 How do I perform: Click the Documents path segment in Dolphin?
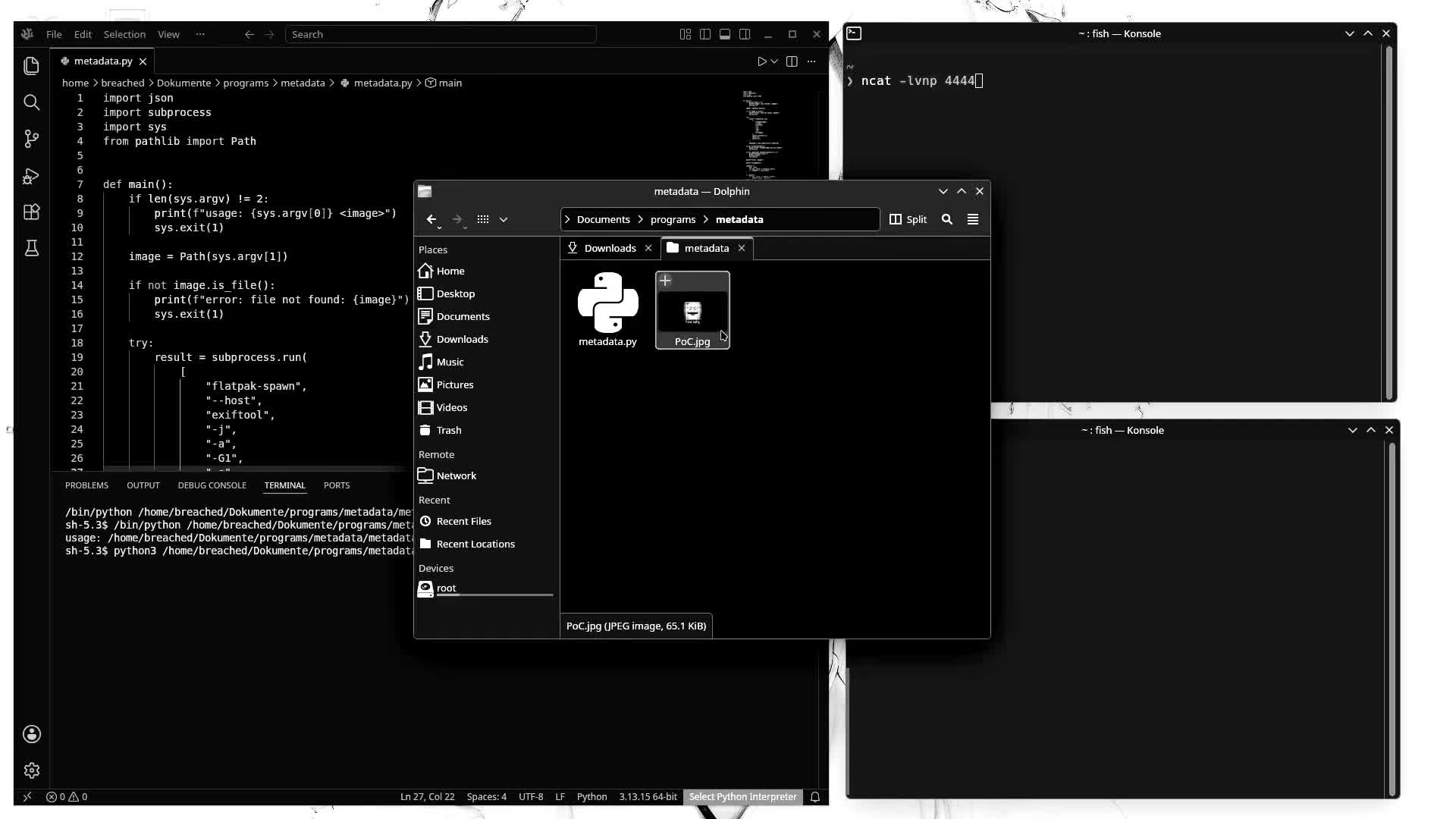point(604,219)
